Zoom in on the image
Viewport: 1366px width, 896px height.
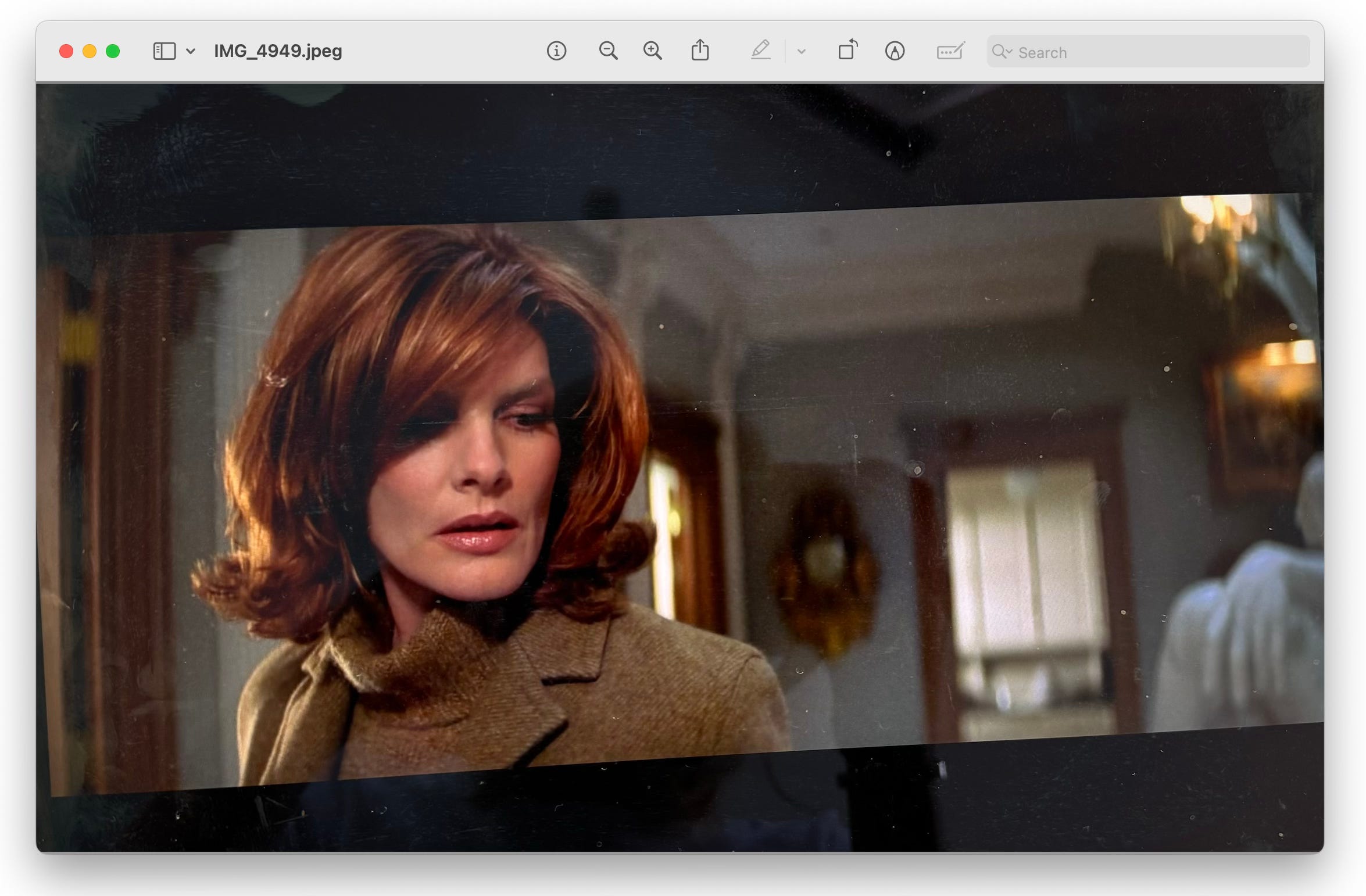pos(652,51)
